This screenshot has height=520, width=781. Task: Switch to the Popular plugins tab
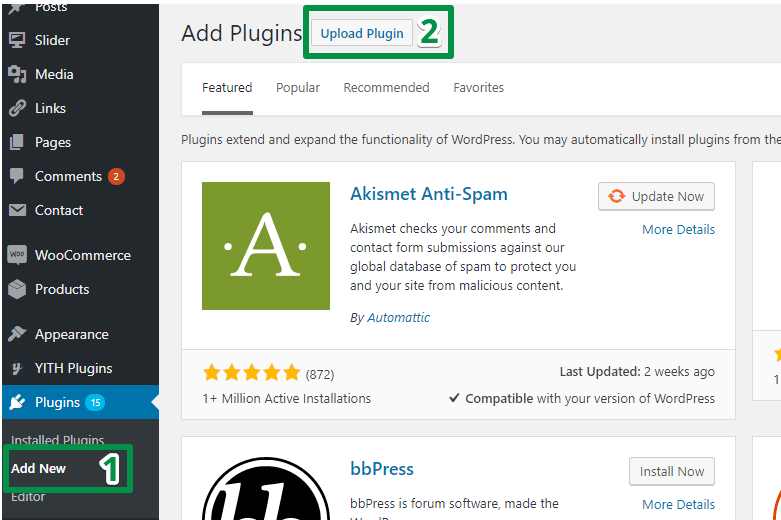tap(298, 88)
